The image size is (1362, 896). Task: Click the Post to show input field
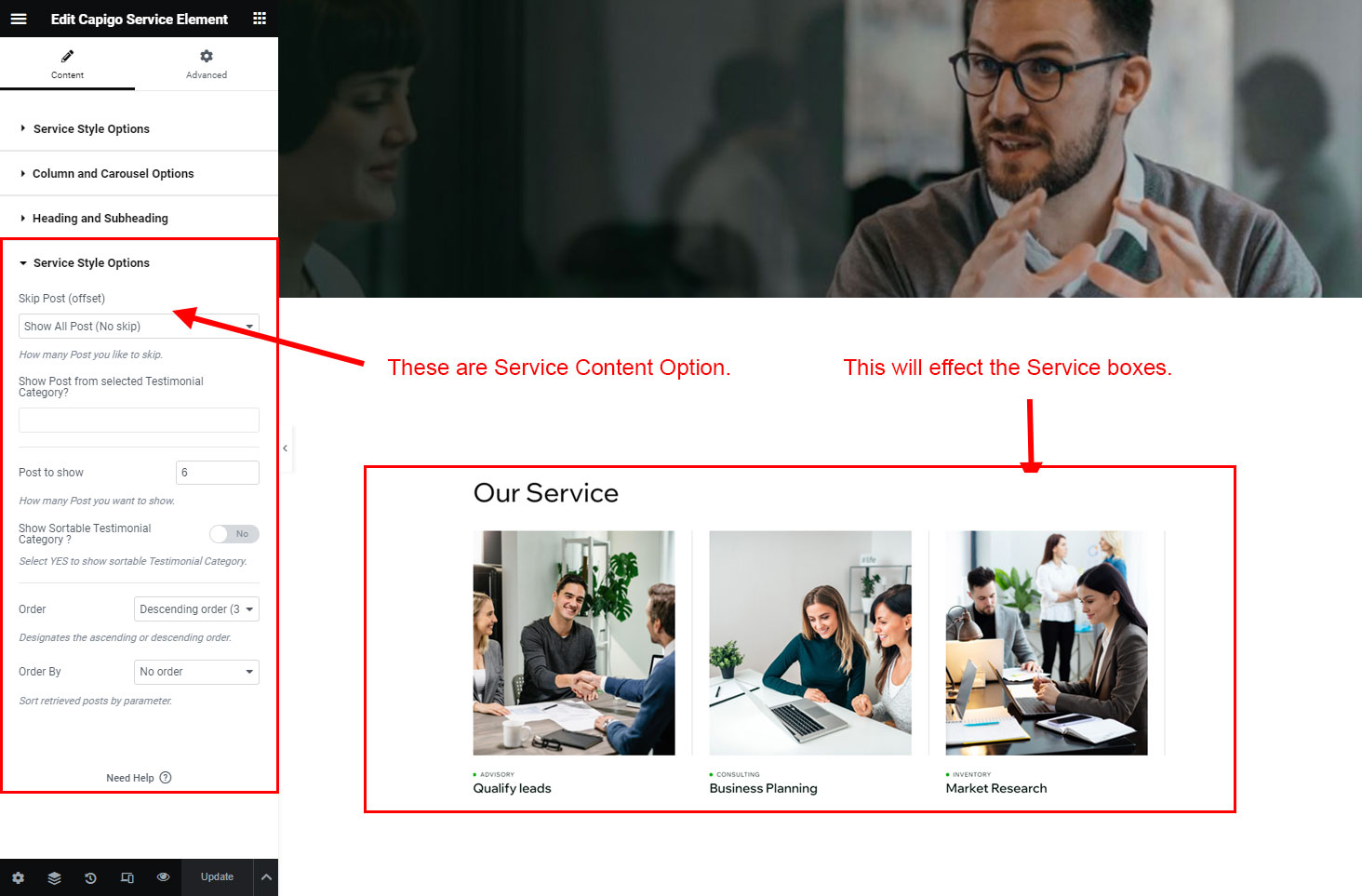(217, 473)
